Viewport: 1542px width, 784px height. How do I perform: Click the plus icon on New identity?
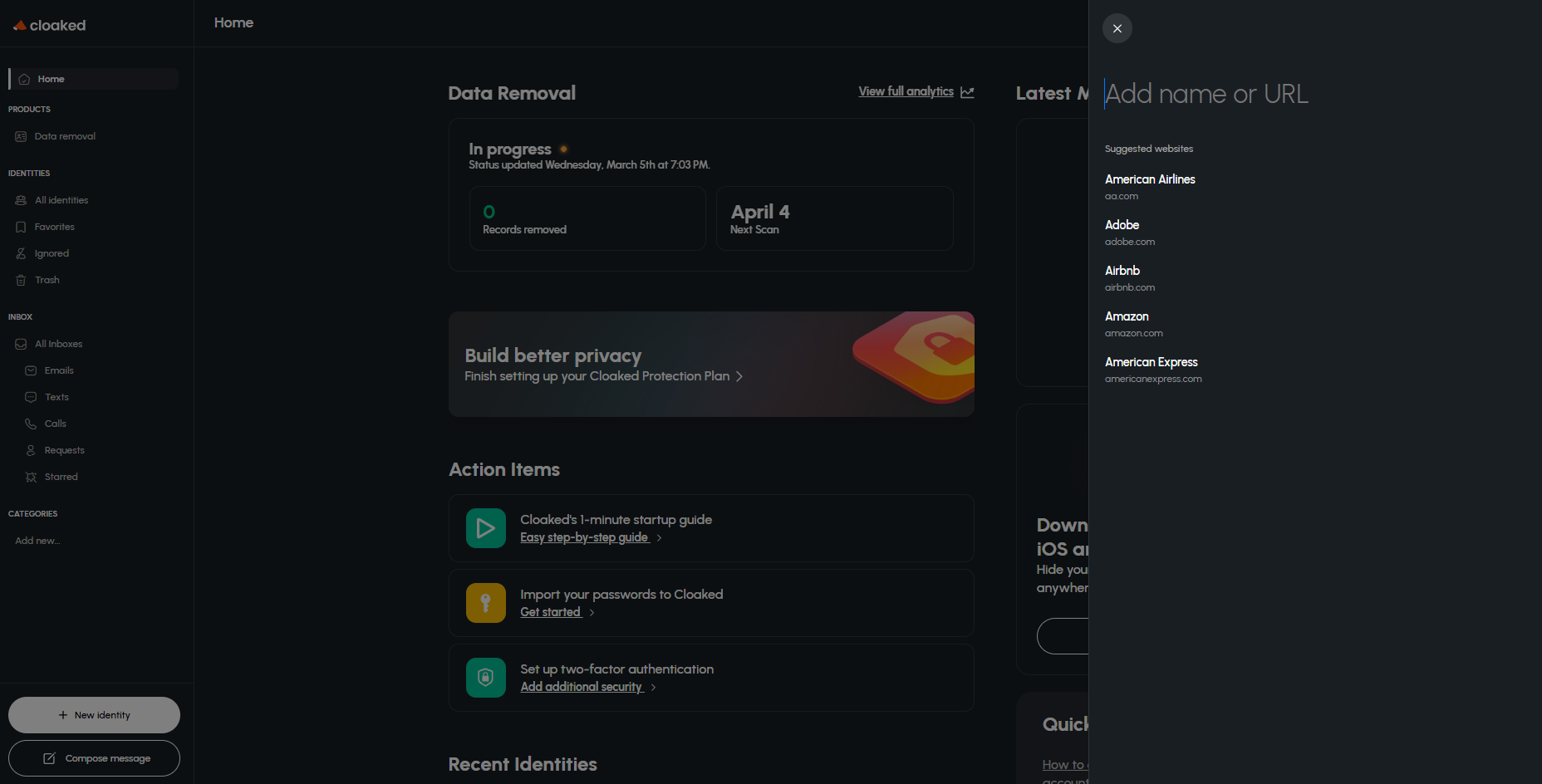63,715
